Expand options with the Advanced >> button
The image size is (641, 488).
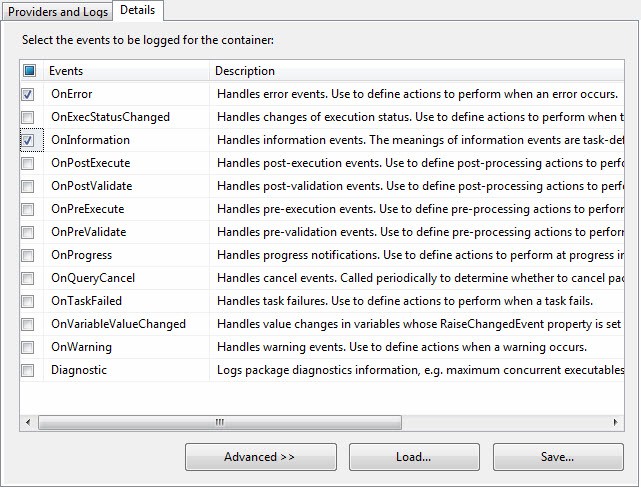[259, 457]
